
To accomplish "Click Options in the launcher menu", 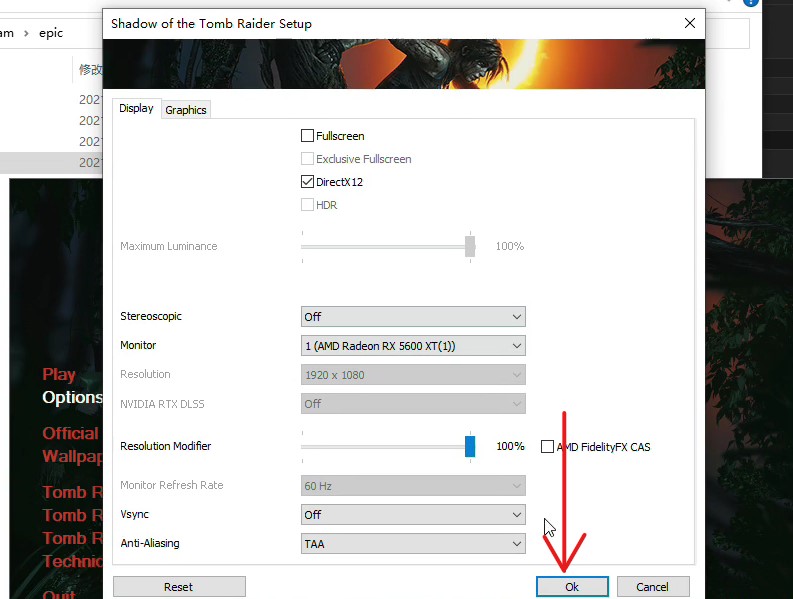I will point(72,398).
